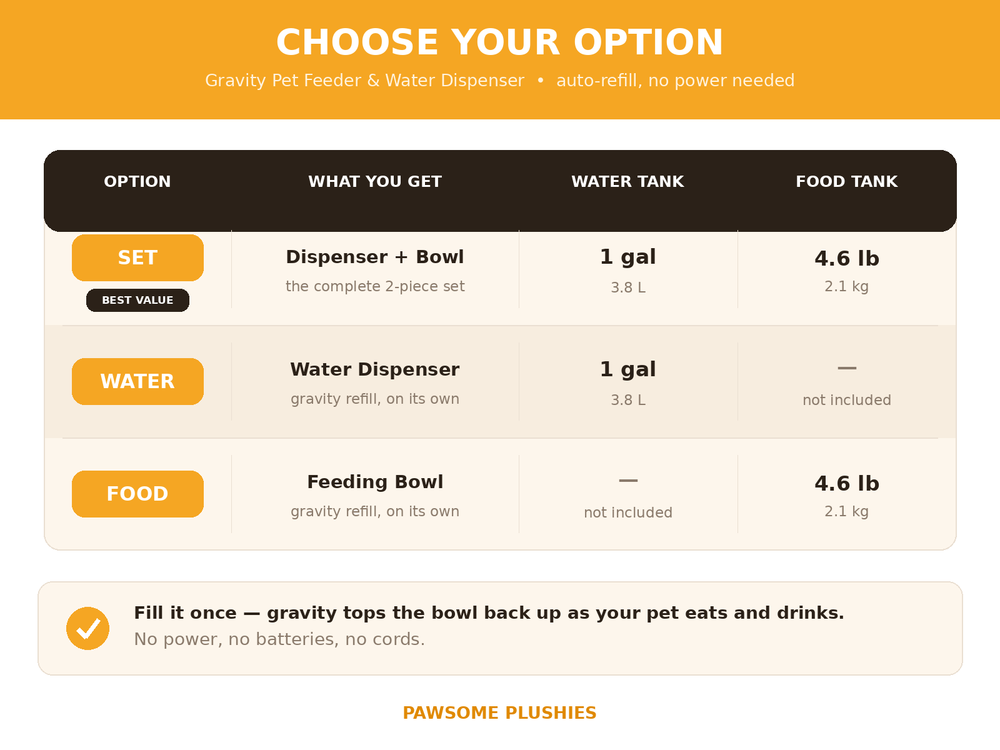
Task: Select the FOOD option button
Action: click(138, 494)
